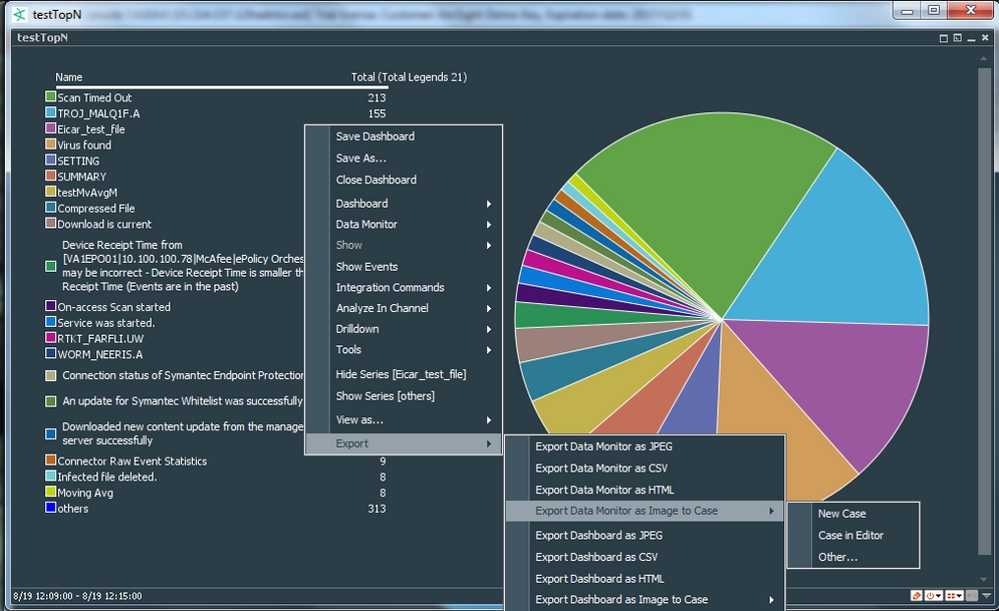Click the SUMMARY legend swatch
This screenshot has width=999, height=611.
(50, 176)
